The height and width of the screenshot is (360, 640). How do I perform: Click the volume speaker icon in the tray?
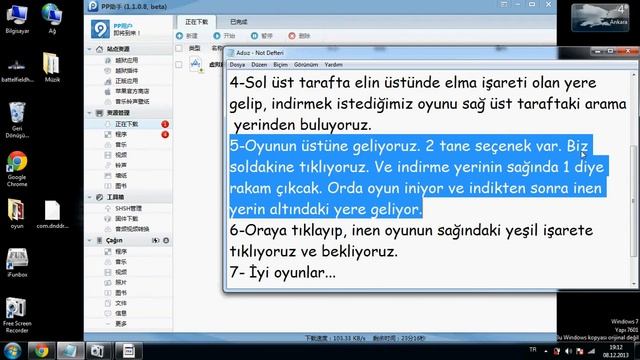[x=568, y=351]
